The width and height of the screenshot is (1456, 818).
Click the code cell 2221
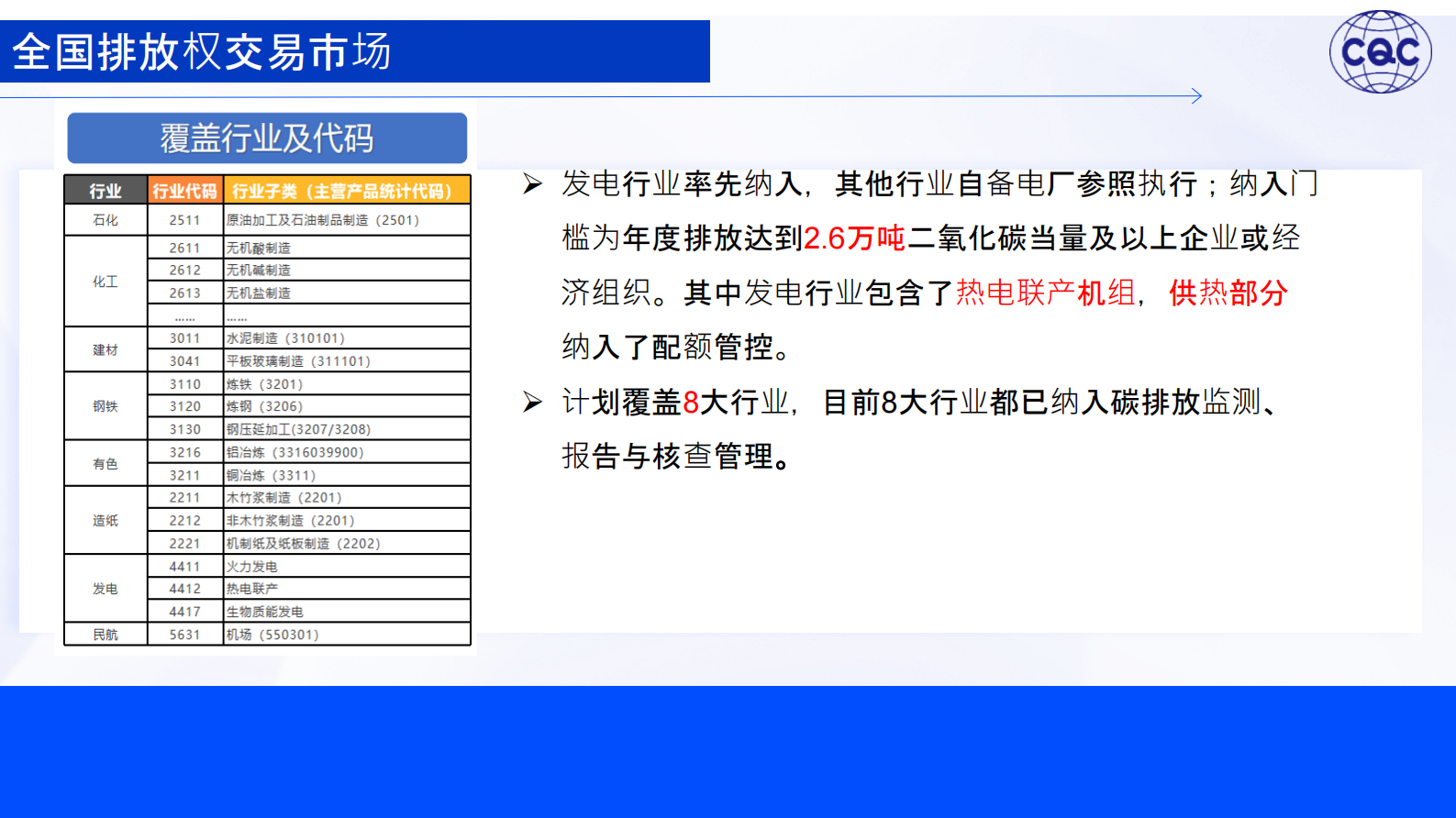click(x=184, y=543)
